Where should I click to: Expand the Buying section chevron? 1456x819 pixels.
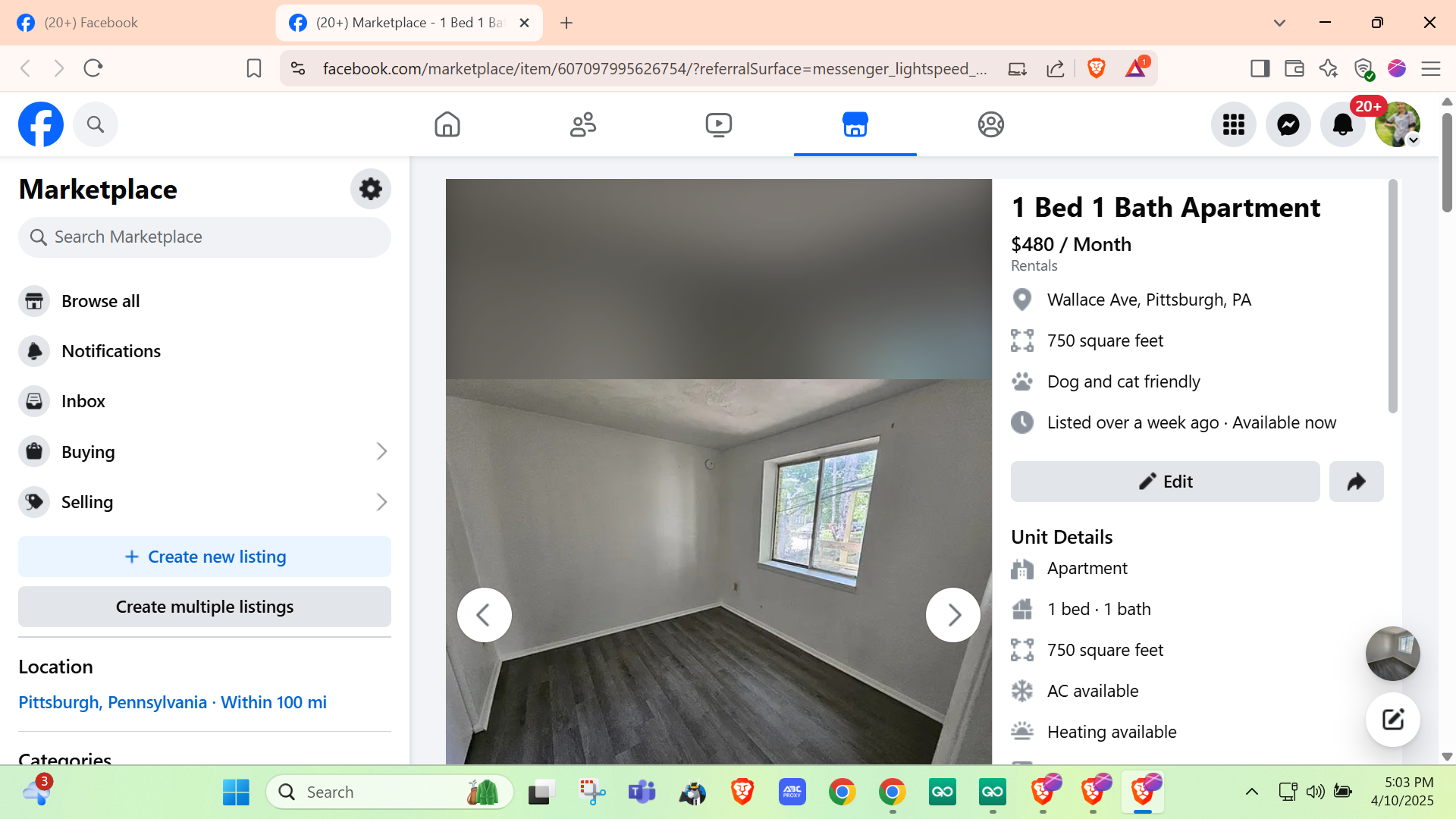(x=381, y=452)
